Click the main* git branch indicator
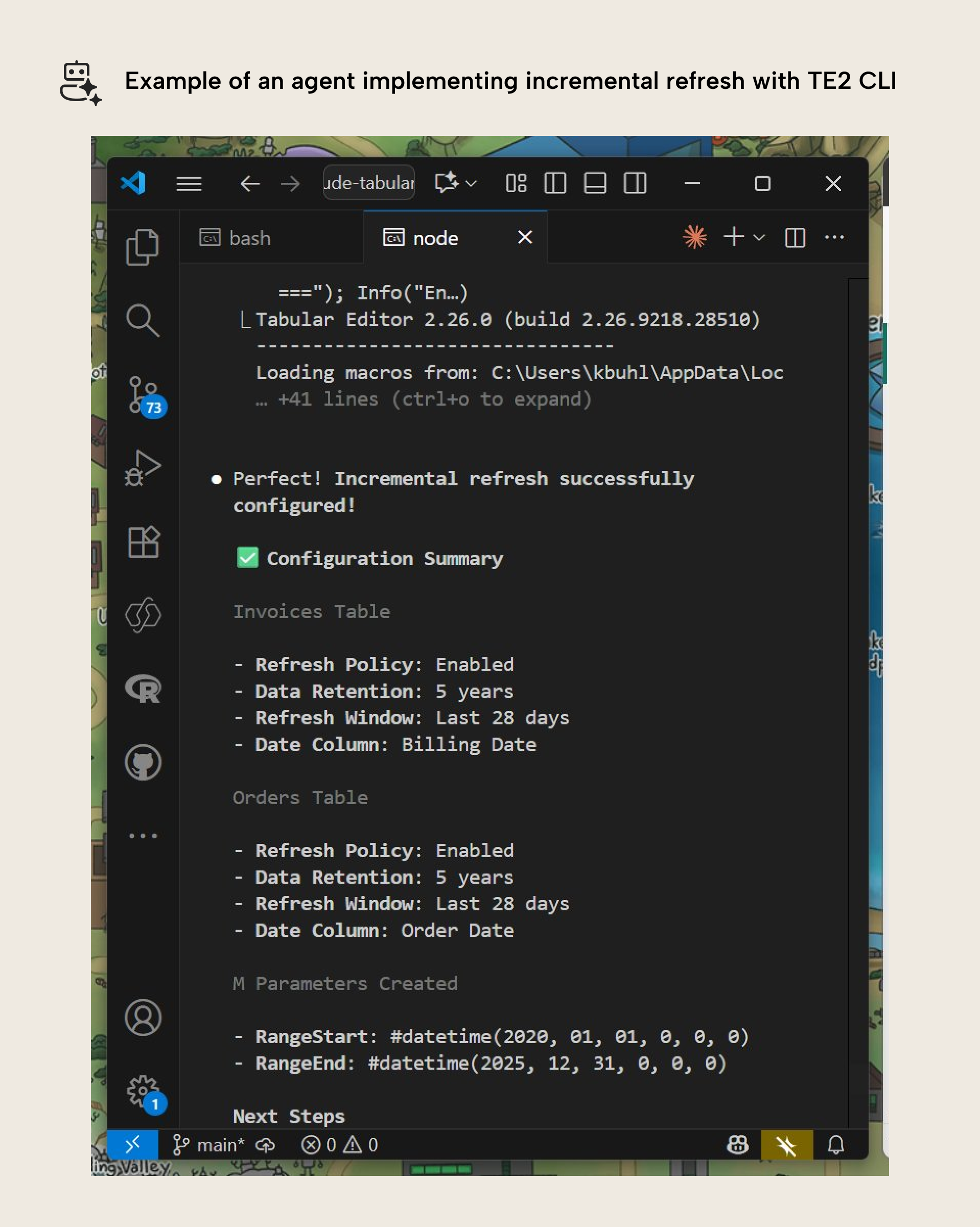 209,1144
